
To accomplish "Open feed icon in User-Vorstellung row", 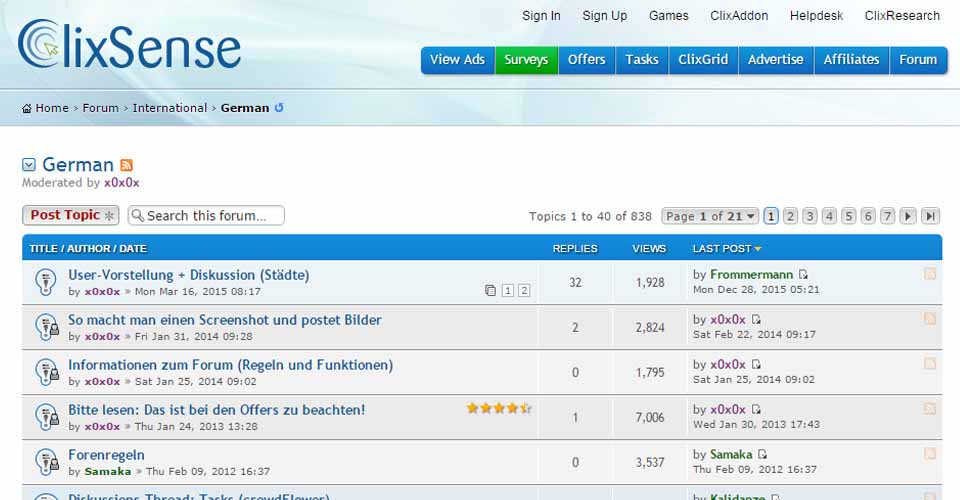I will (930, 274).
